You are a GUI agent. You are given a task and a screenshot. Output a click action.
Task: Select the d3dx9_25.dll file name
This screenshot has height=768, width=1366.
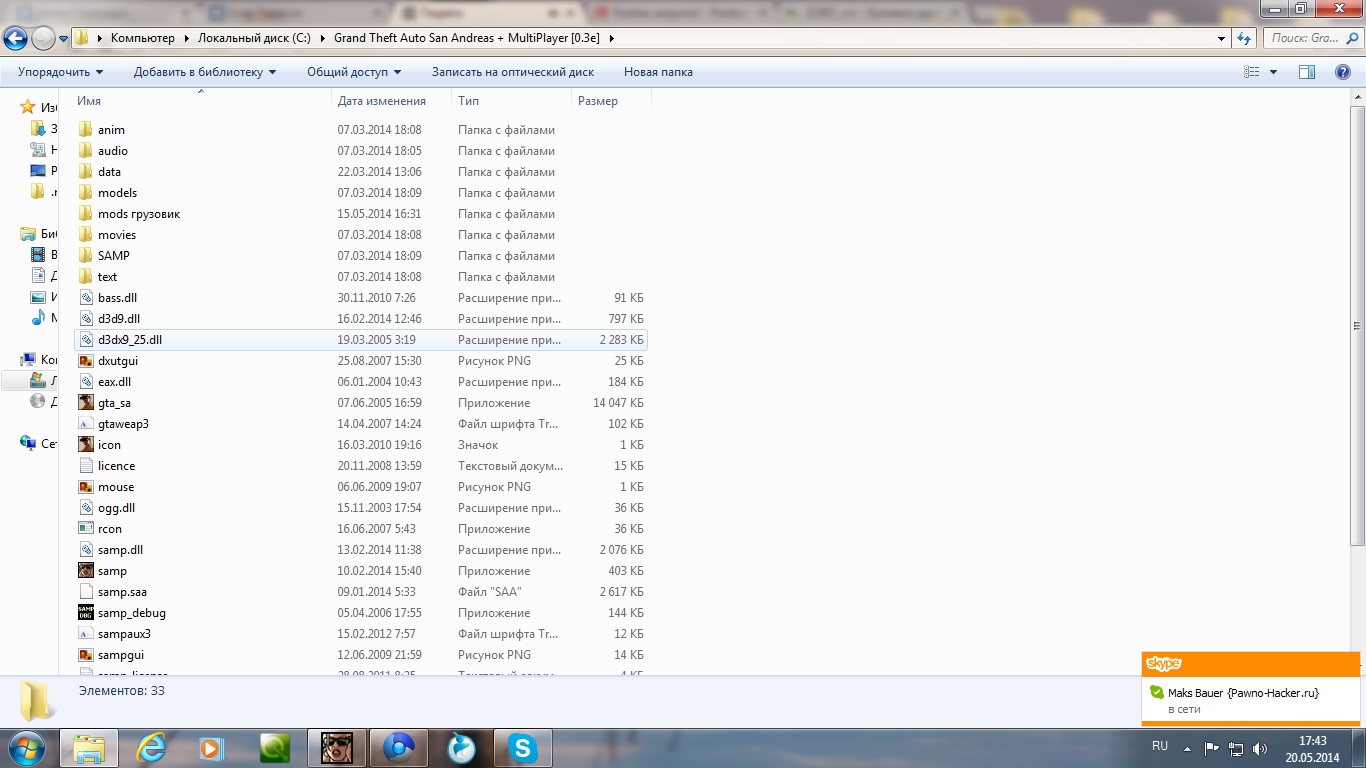point(130,340)
